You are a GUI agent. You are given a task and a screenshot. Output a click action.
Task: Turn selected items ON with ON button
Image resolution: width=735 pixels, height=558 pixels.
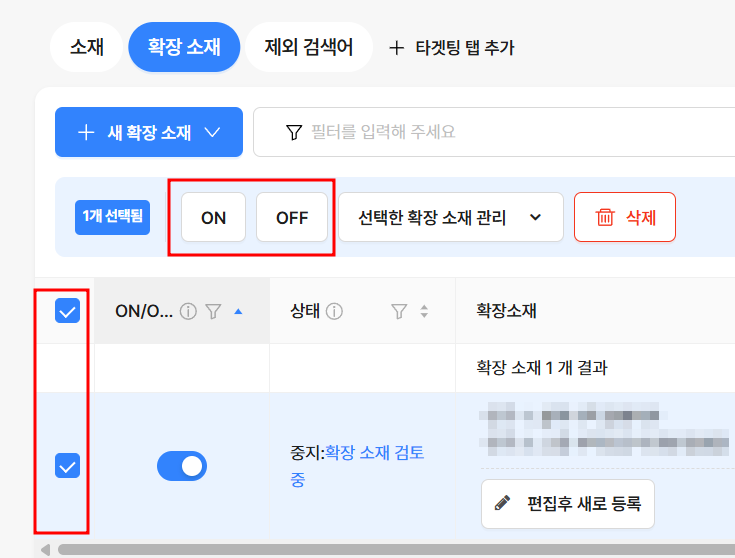coord(213,218)
